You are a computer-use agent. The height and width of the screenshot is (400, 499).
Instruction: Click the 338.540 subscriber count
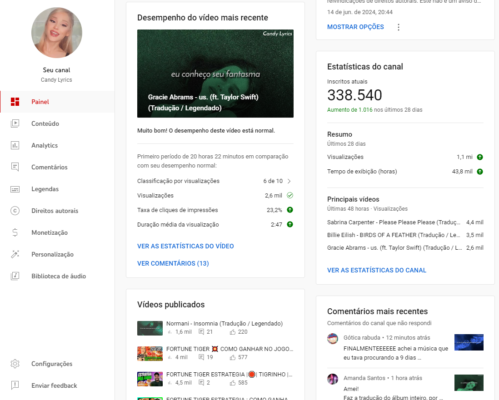pos(354,95)
